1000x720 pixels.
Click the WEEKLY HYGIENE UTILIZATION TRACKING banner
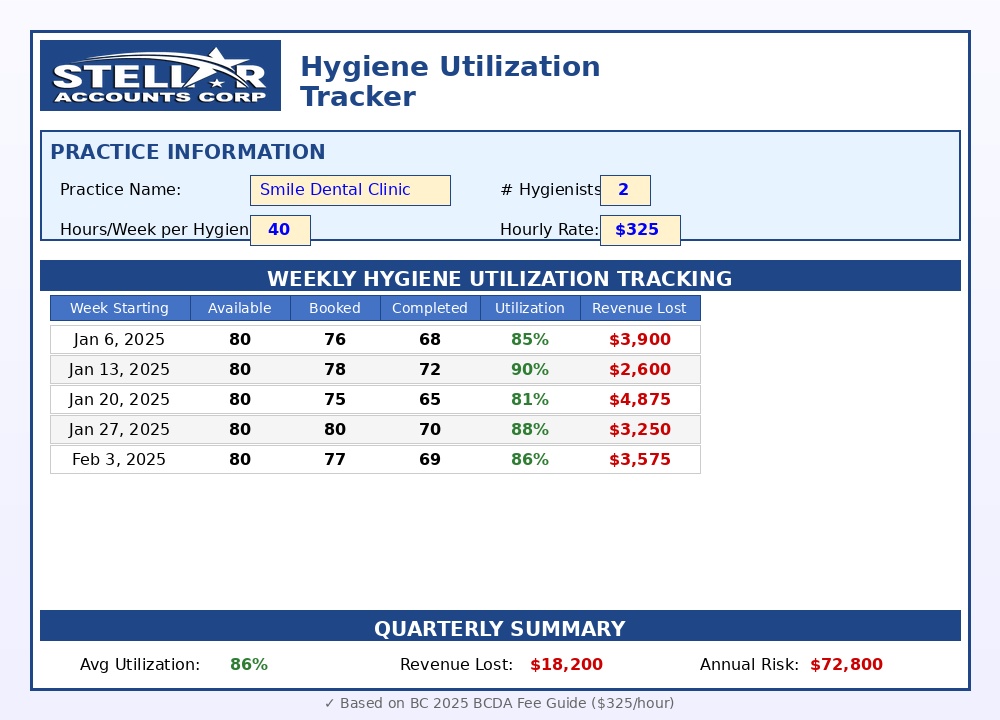coord(500,279)
